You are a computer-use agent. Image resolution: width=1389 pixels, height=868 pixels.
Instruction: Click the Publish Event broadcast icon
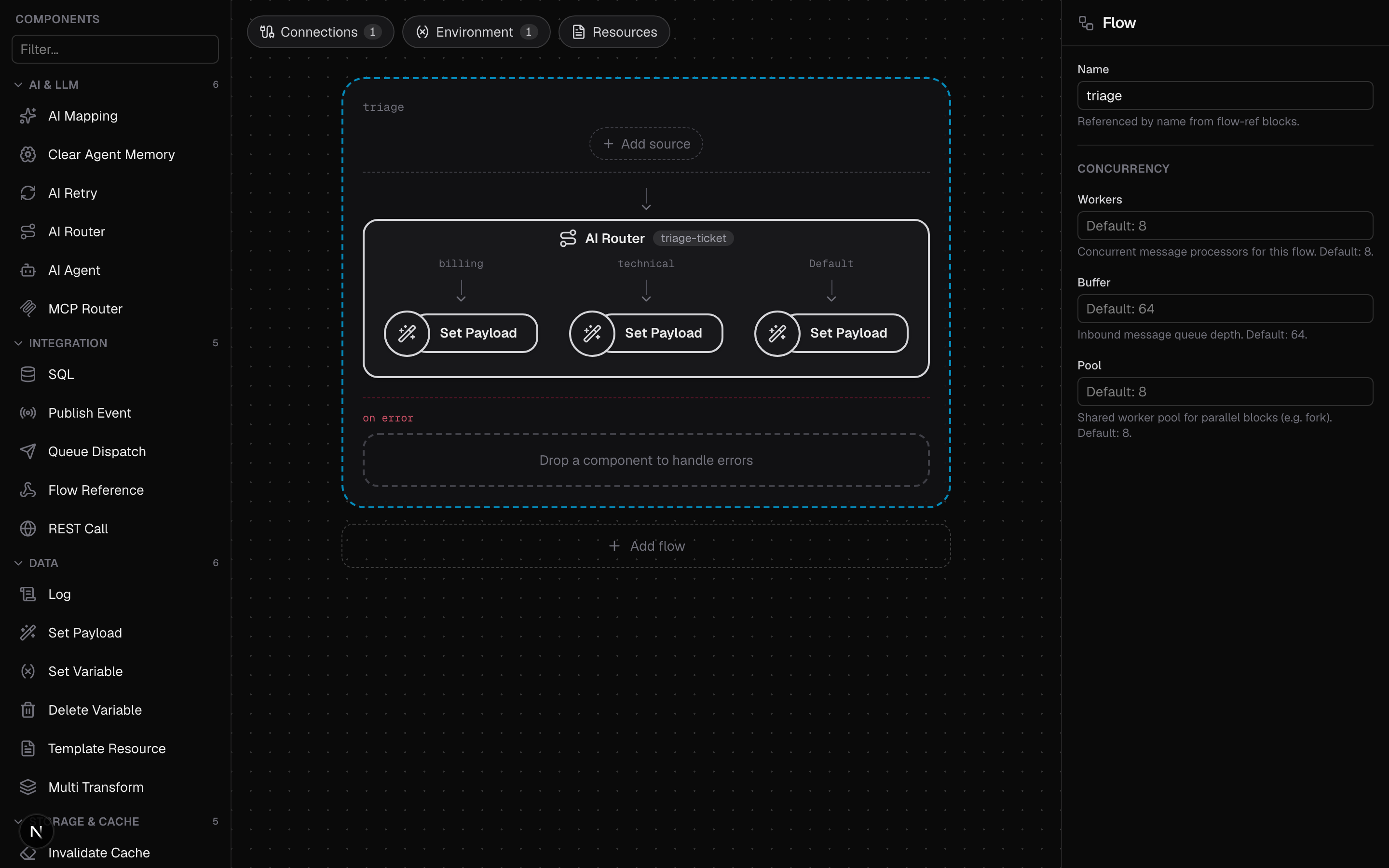[x=28, y=413]
